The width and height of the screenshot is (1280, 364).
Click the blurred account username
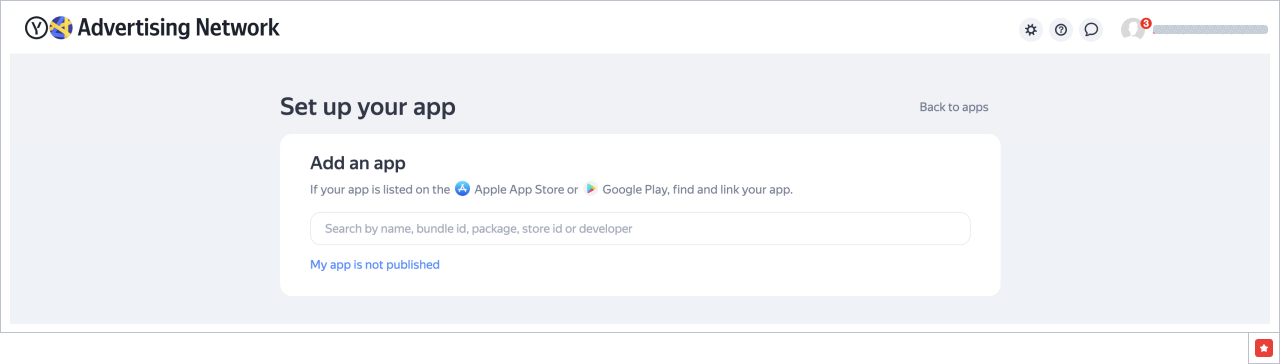pos(1210,30)
